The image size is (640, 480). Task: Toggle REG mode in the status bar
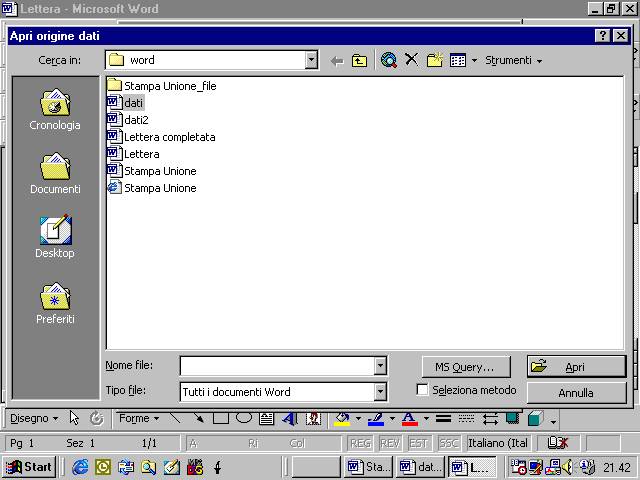coord(360,443)
